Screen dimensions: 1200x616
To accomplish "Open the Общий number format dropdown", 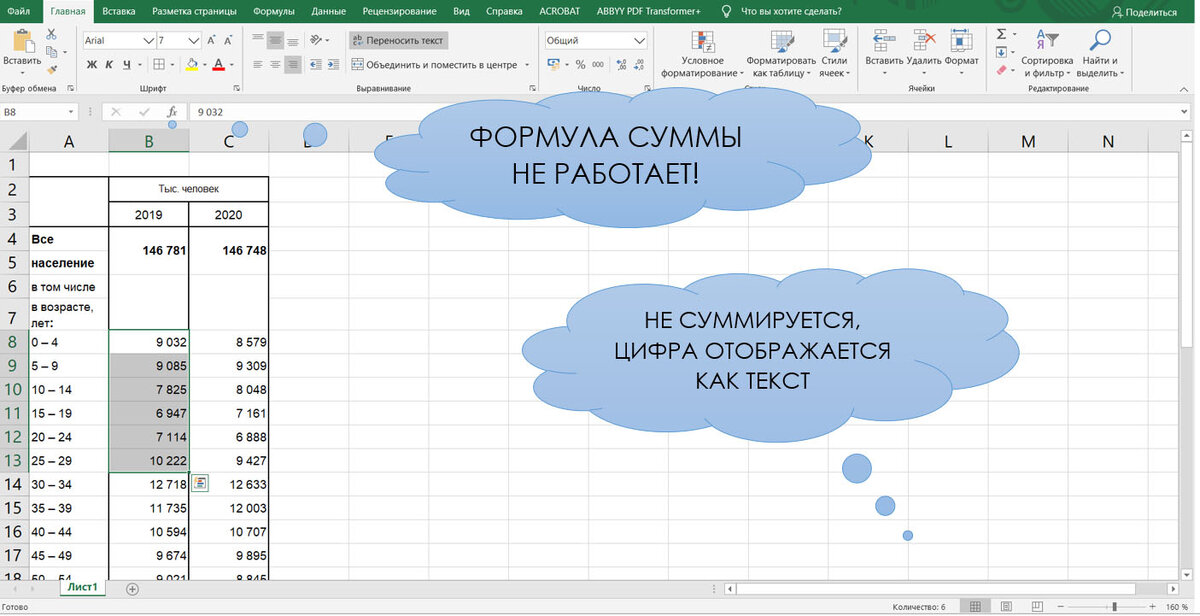I will coord(639,41).
